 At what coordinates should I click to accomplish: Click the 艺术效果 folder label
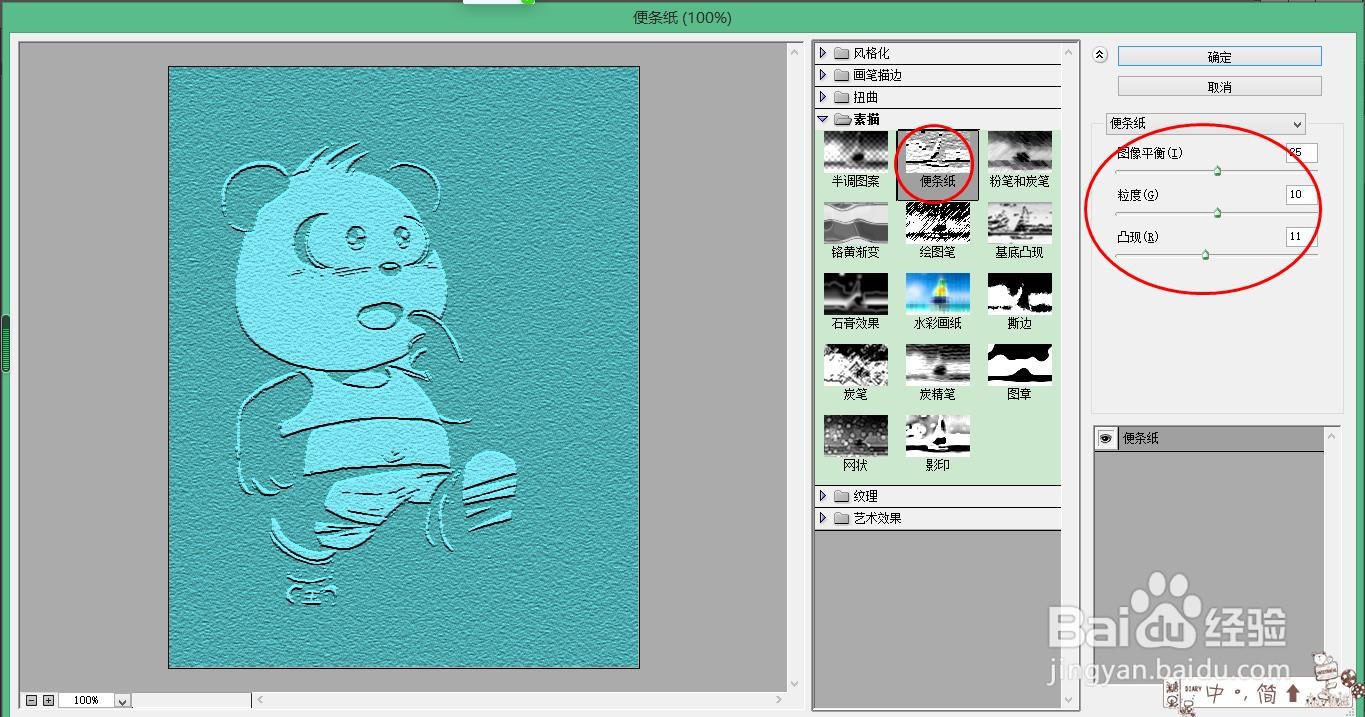point(877,518)
